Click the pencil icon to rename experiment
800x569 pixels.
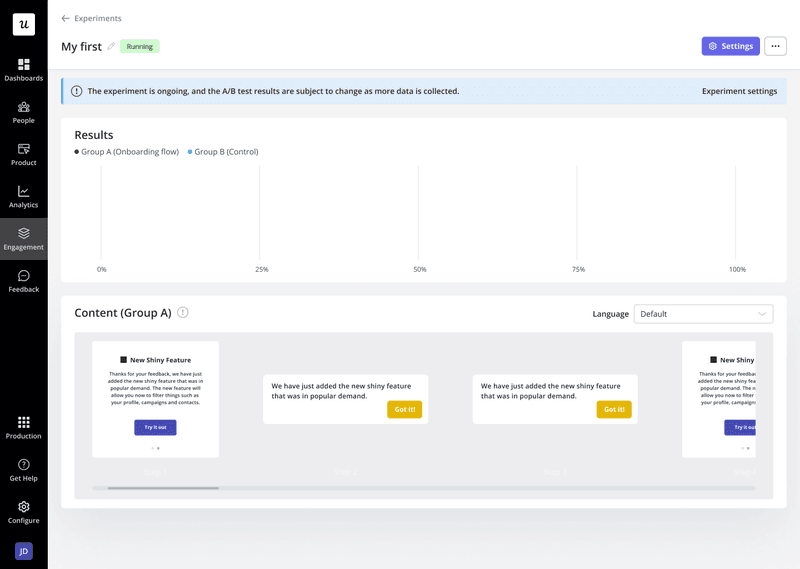[x=111, y=46]
